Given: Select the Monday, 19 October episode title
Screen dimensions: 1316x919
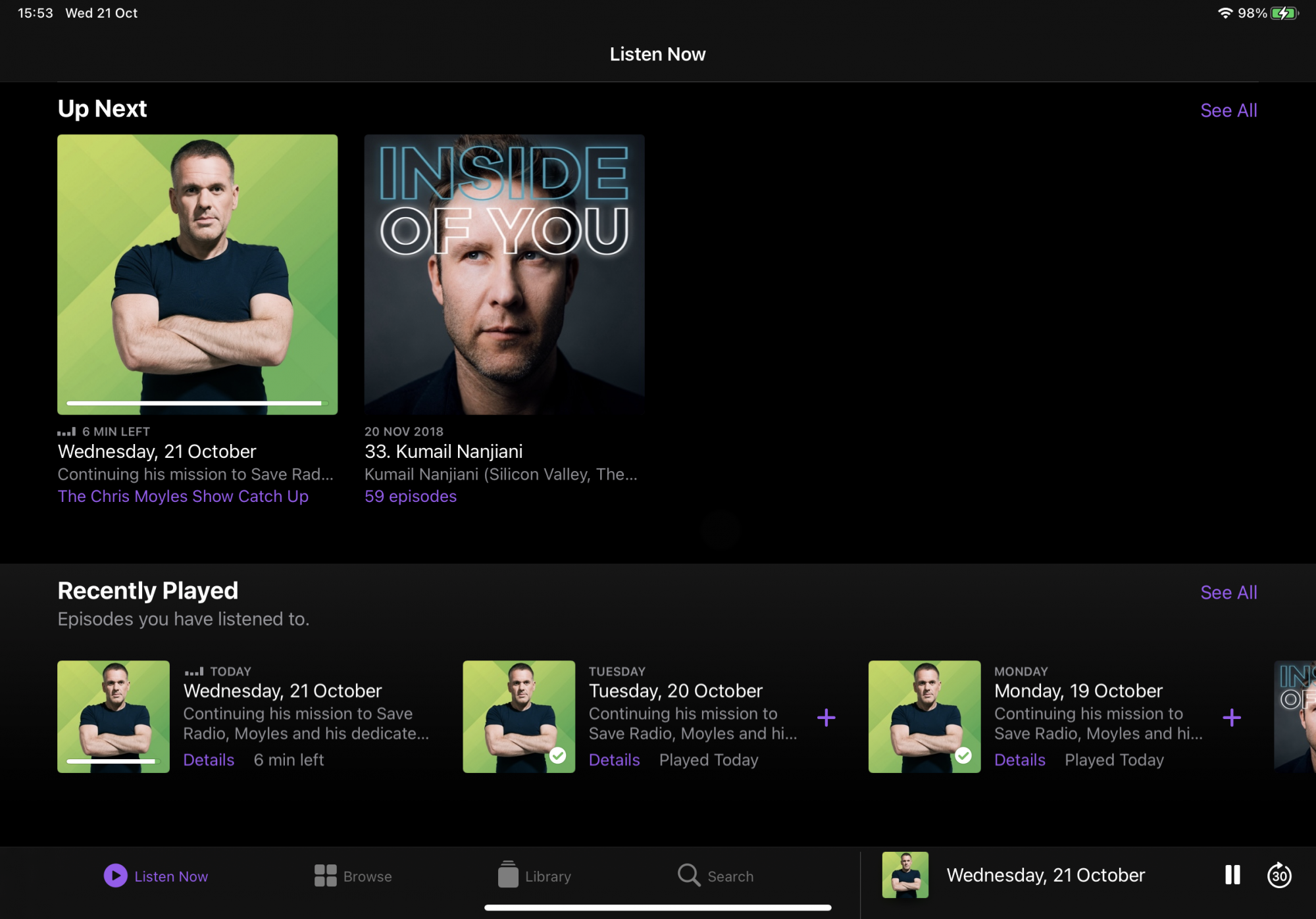Looking at the screenshot, I should 1078,691.
